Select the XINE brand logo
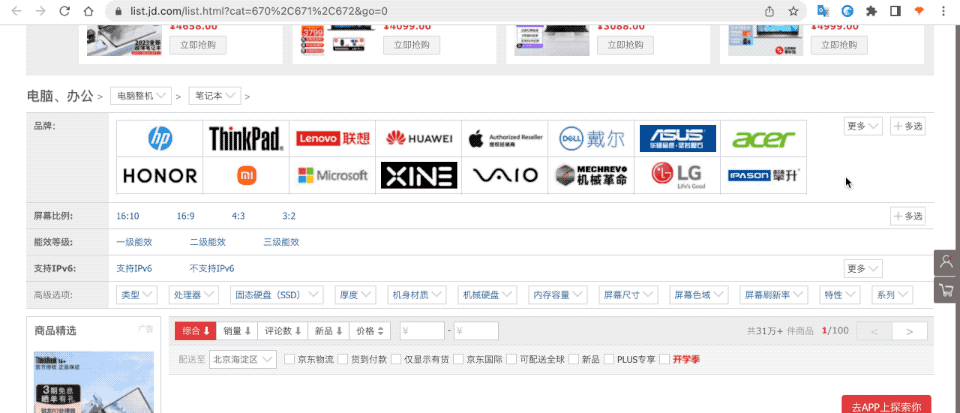Image resolution: width=960 pixels, height=413 pixels. (x=419, y=176)
